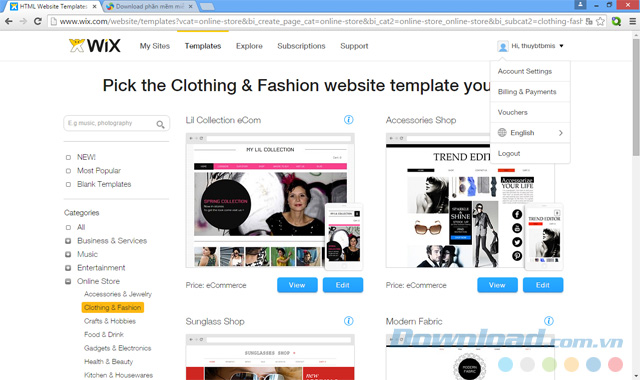Click the template search input field
640x380 pixels.
tap(116, 123)
